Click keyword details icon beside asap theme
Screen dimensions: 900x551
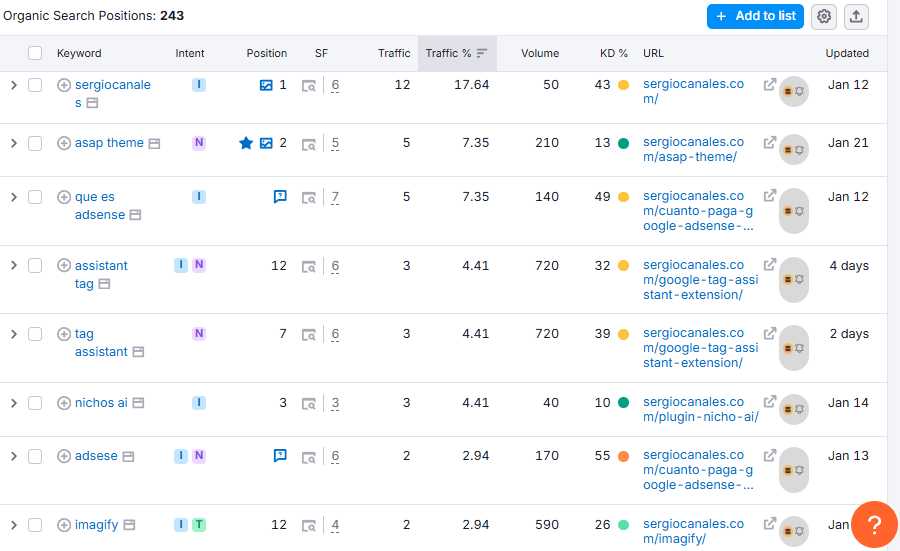pos(154,143)
